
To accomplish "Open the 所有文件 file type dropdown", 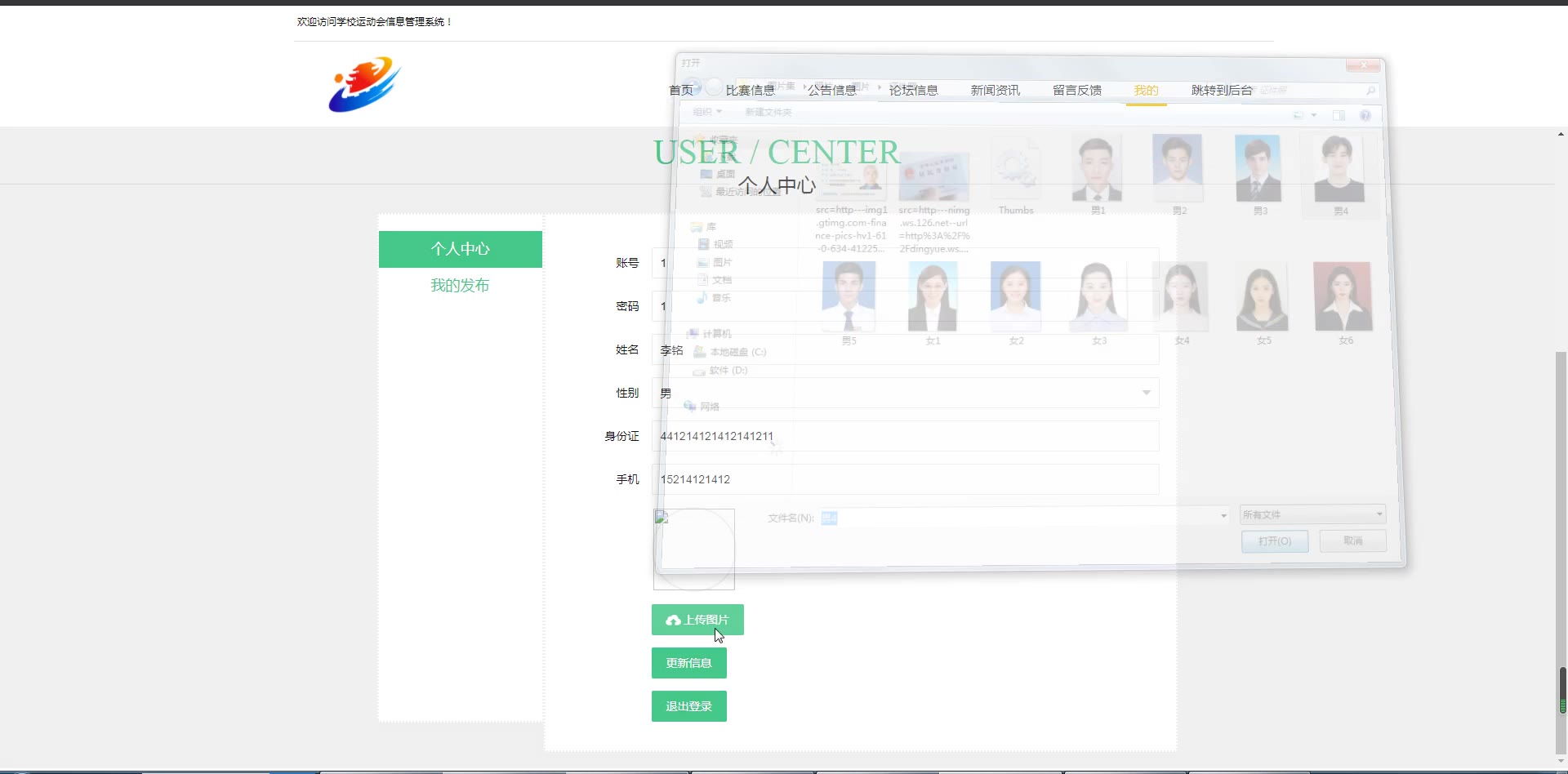I will click(1312, 514).
